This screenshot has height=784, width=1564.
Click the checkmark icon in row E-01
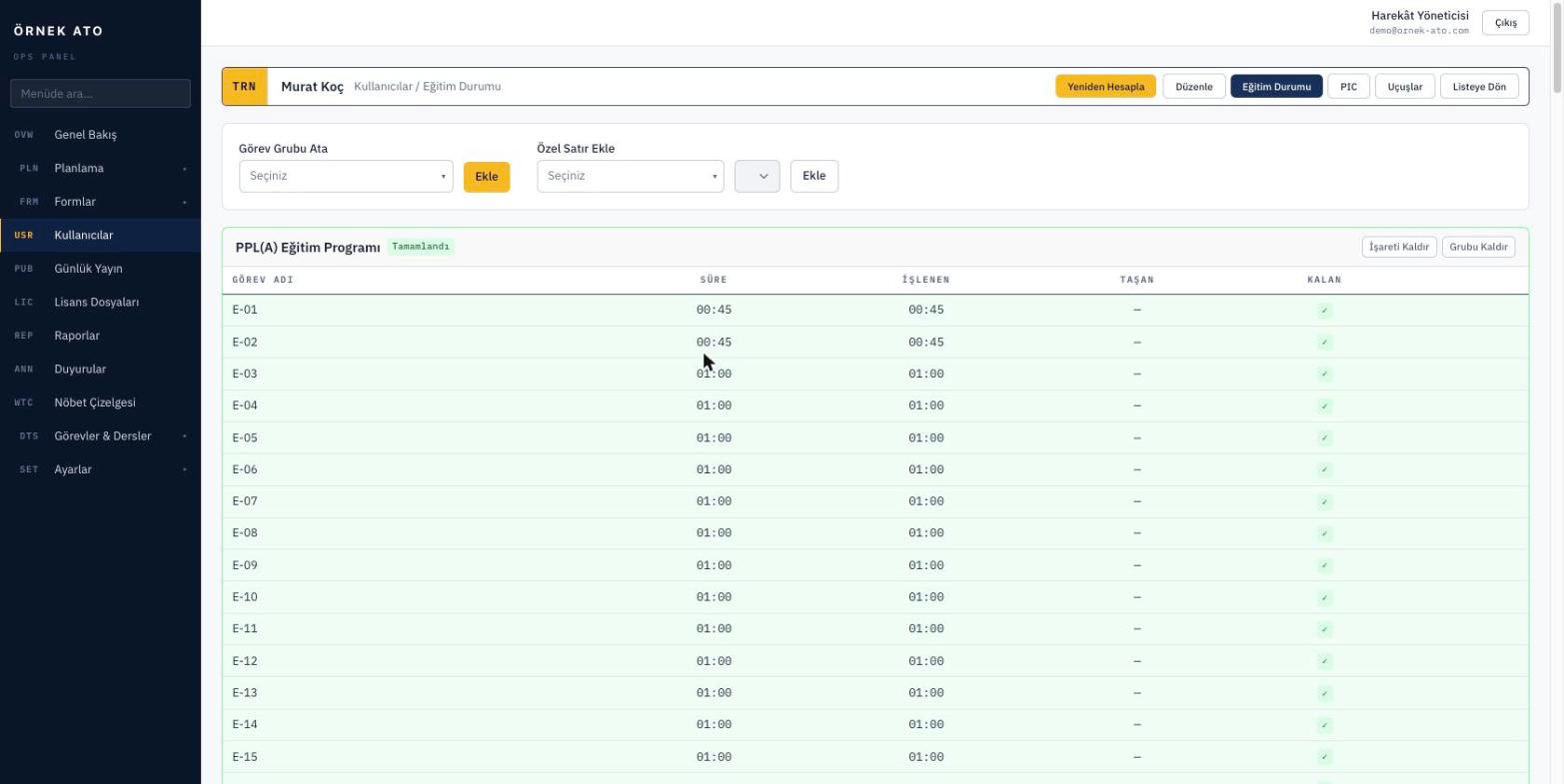[1324, 311]
